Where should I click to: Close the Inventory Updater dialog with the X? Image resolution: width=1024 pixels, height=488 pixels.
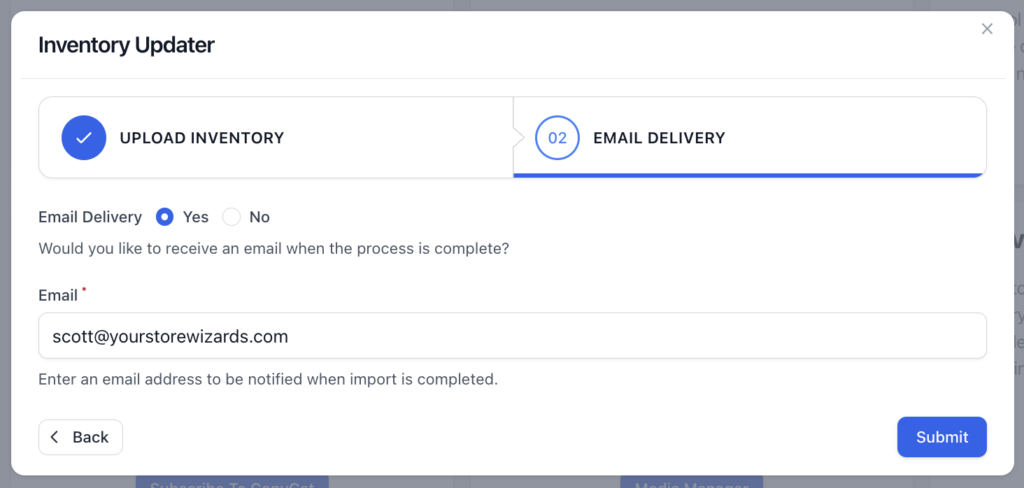987,29
